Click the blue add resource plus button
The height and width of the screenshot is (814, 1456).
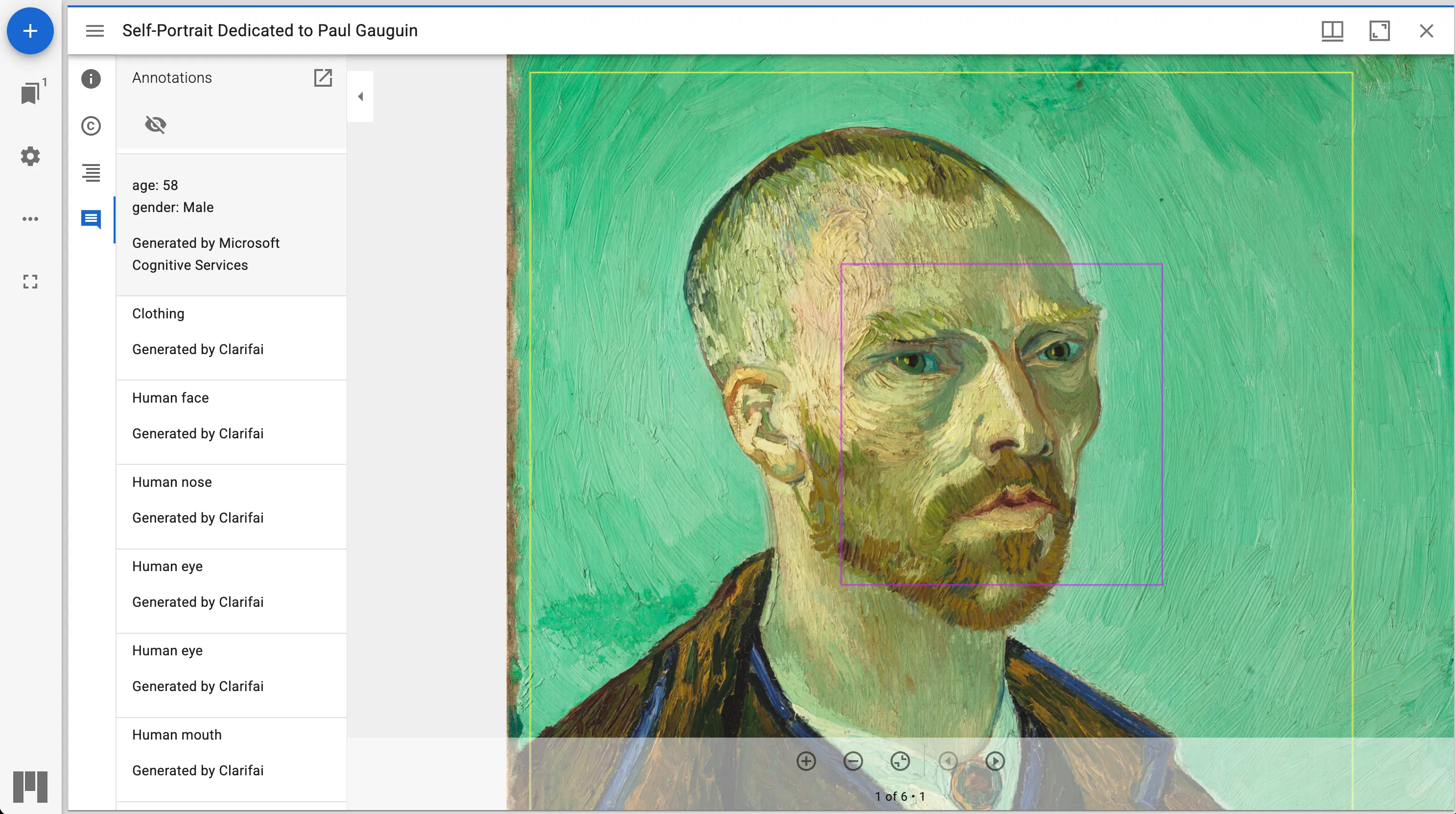pyautogui.click(x=30, y=30)
